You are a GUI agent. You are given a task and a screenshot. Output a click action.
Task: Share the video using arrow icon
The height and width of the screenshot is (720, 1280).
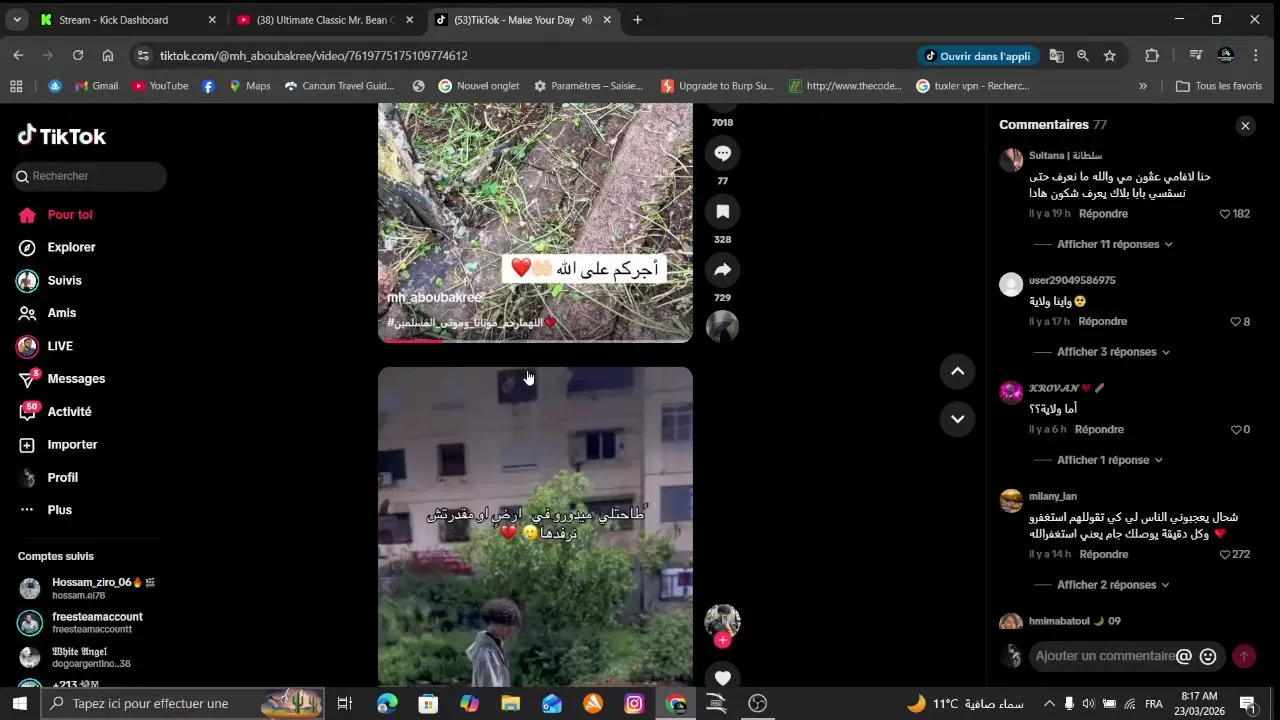tap(722, 269)
